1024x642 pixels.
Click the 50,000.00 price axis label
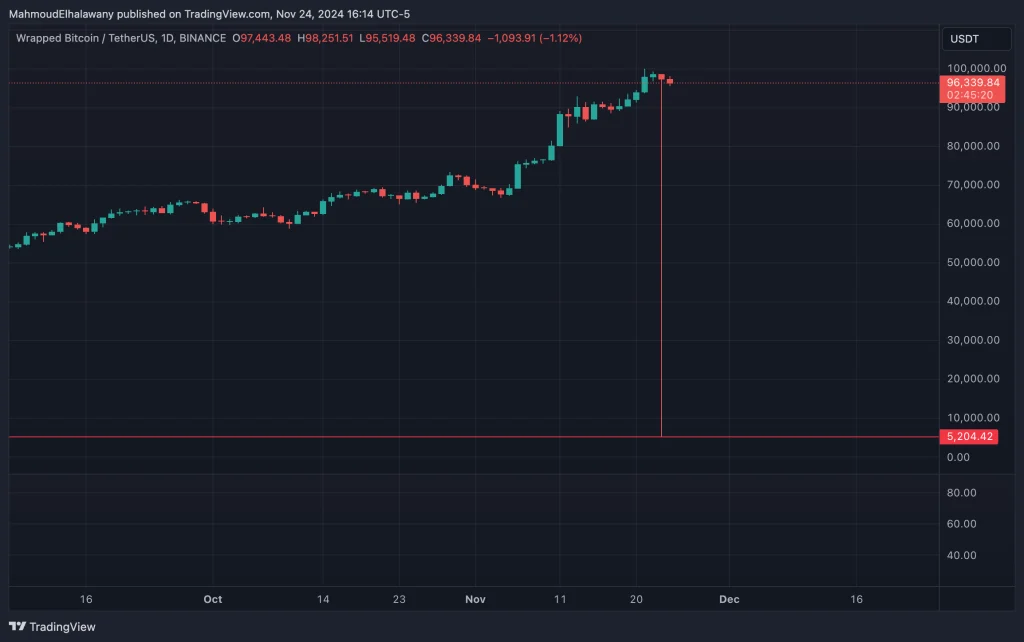pyautogui.click(x=971, y=263)
